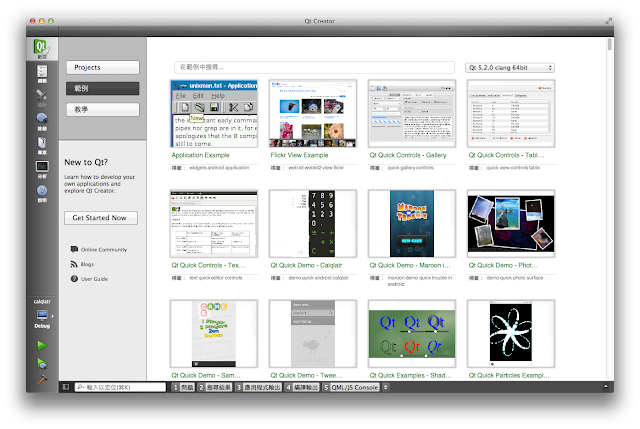Open the Photo Surface demo thumbnail
The height and width of the screenshot is (429, 640).
coord(511,224)
